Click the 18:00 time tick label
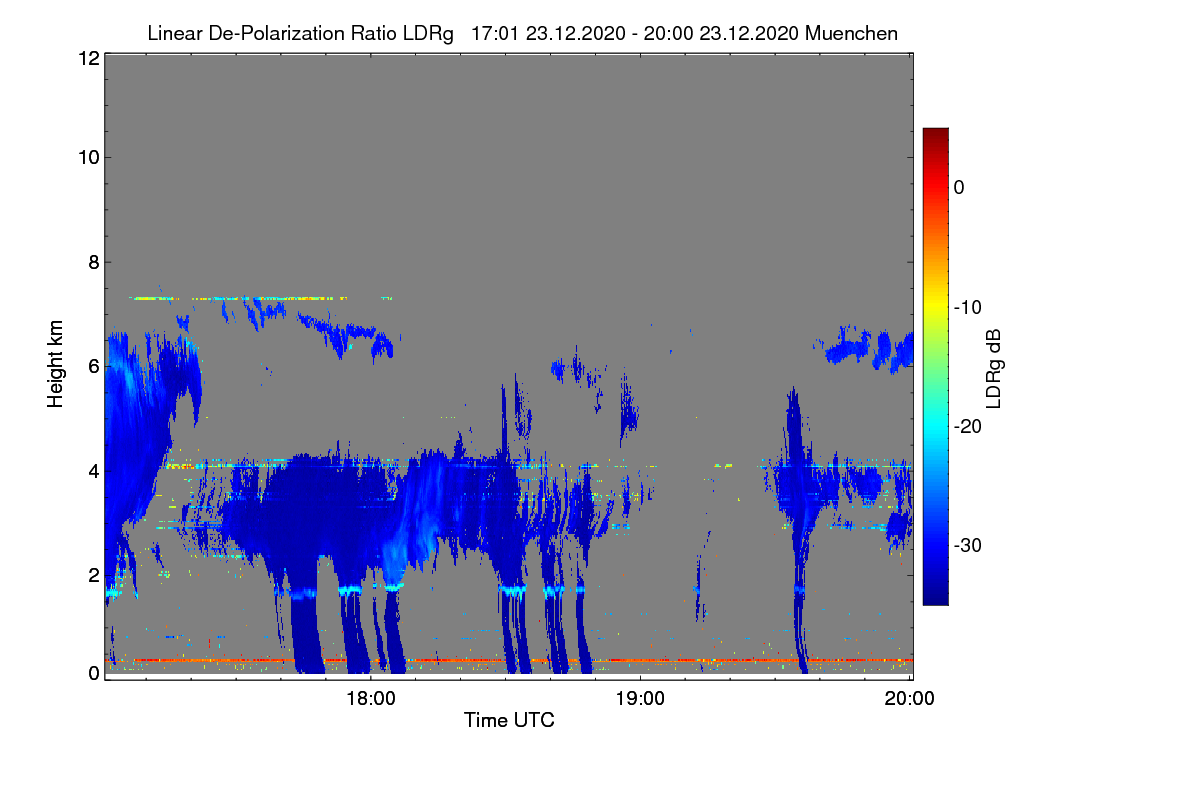The height and width of the screenshot is (800, 1200). (x=370, y=699)
